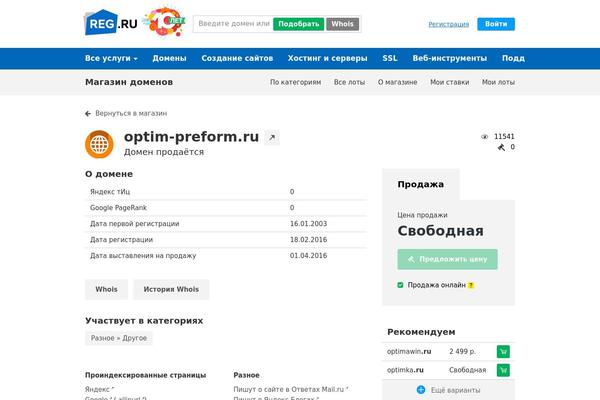This screenshot has height=400, width=600.
Task: Click the date 18.02.2016 value
Action: [308, 240]
